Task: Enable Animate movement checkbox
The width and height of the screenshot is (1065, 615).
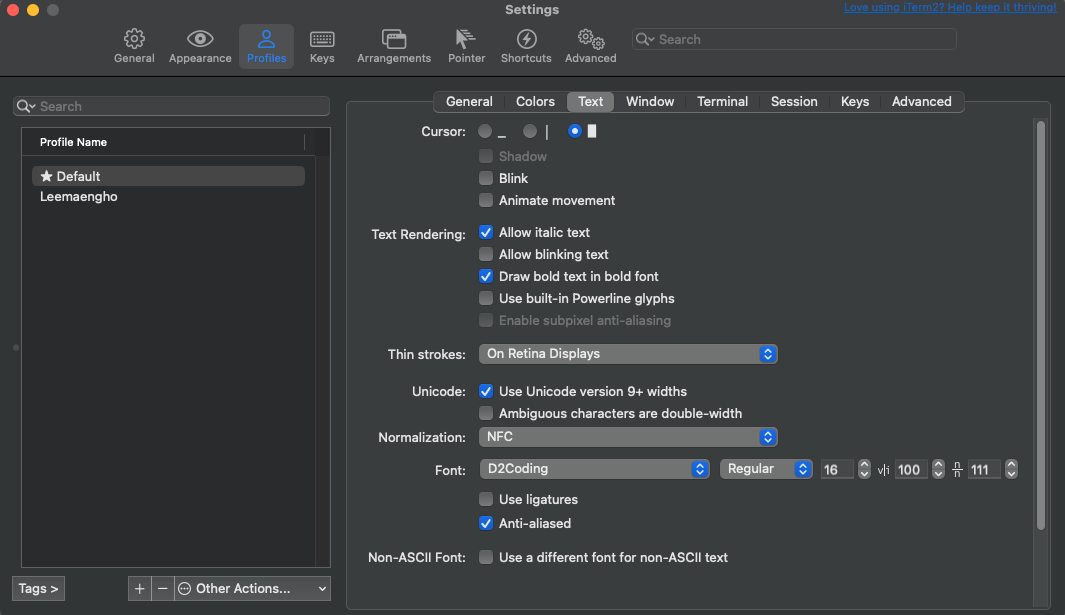Action: 486,200
